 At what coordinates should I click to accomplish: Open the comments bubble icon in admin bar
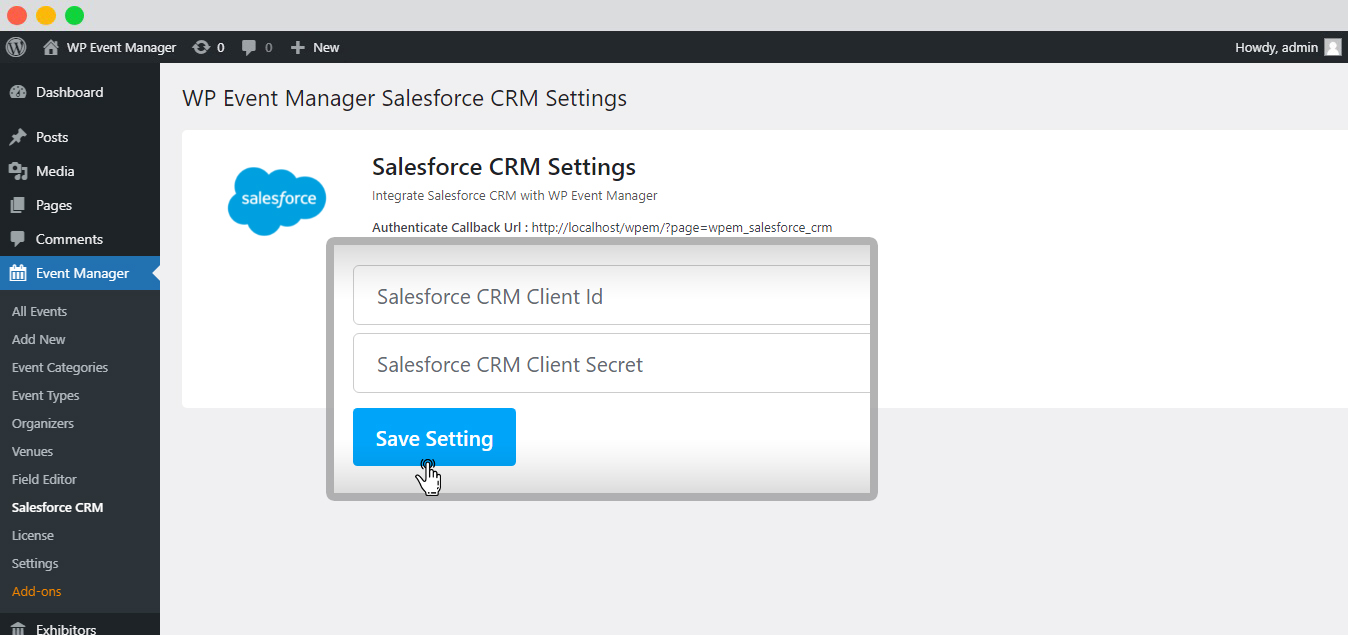249,47
